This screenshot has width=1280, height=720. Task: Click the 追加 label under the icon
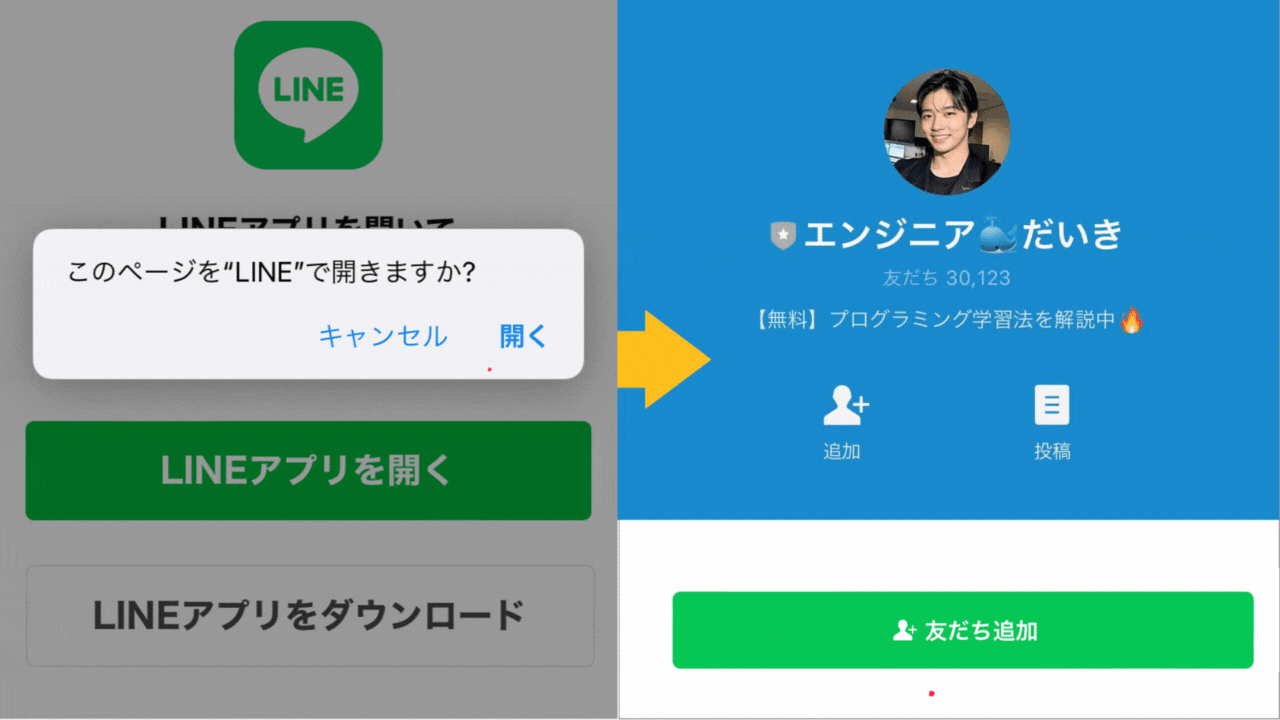[x=842, y=451]
